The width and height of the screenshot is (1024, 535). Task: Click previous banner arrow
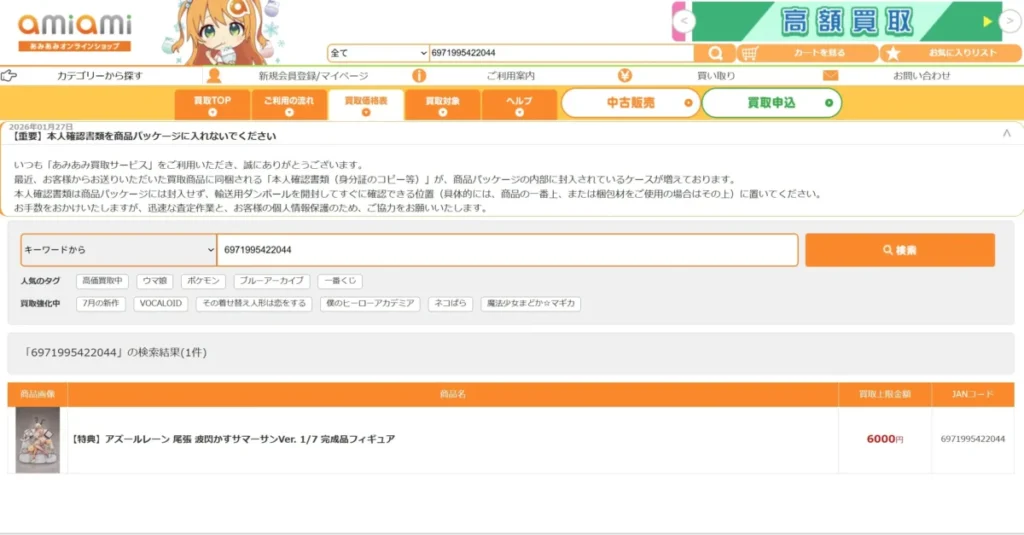[x=684, y=21]
